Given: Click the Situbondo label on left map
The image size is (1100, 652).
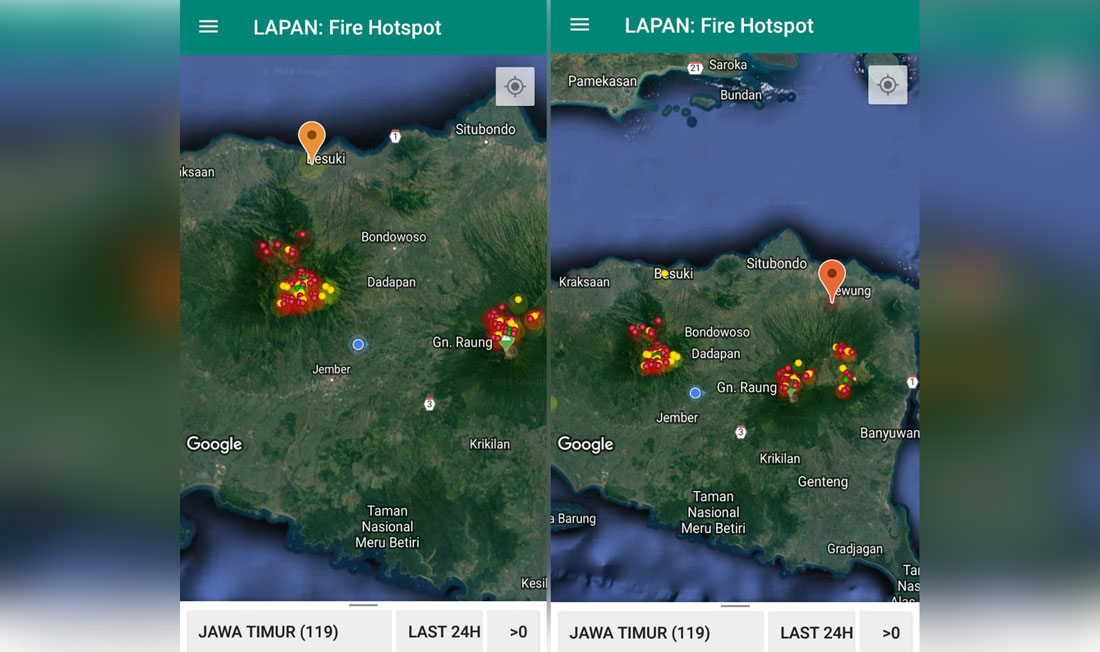Looking at the screenshot, I should (x=485, y=129).
